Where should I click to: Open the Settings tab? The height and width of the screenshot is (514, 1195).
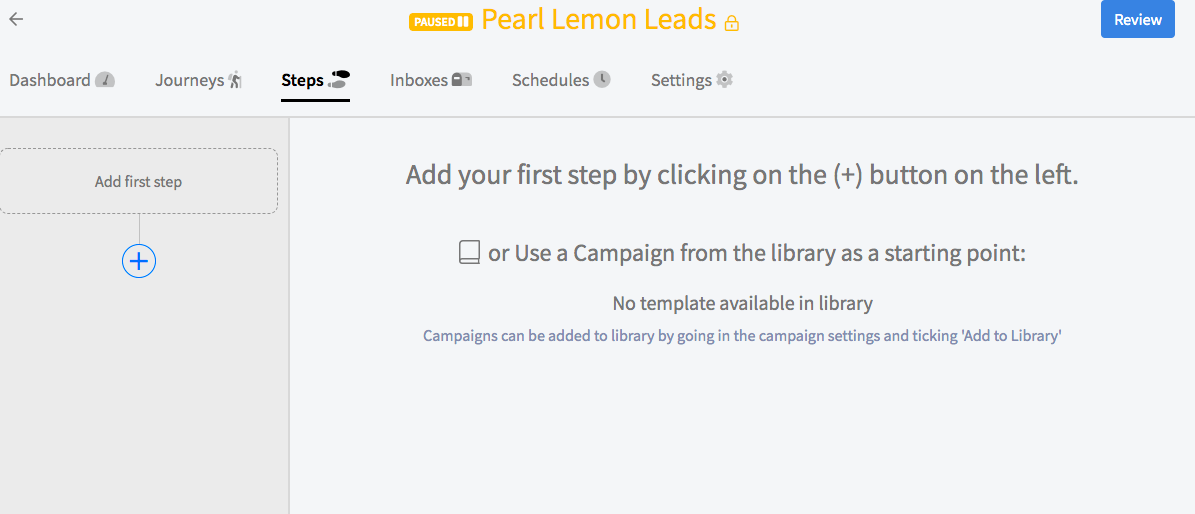tap(691, 80)
